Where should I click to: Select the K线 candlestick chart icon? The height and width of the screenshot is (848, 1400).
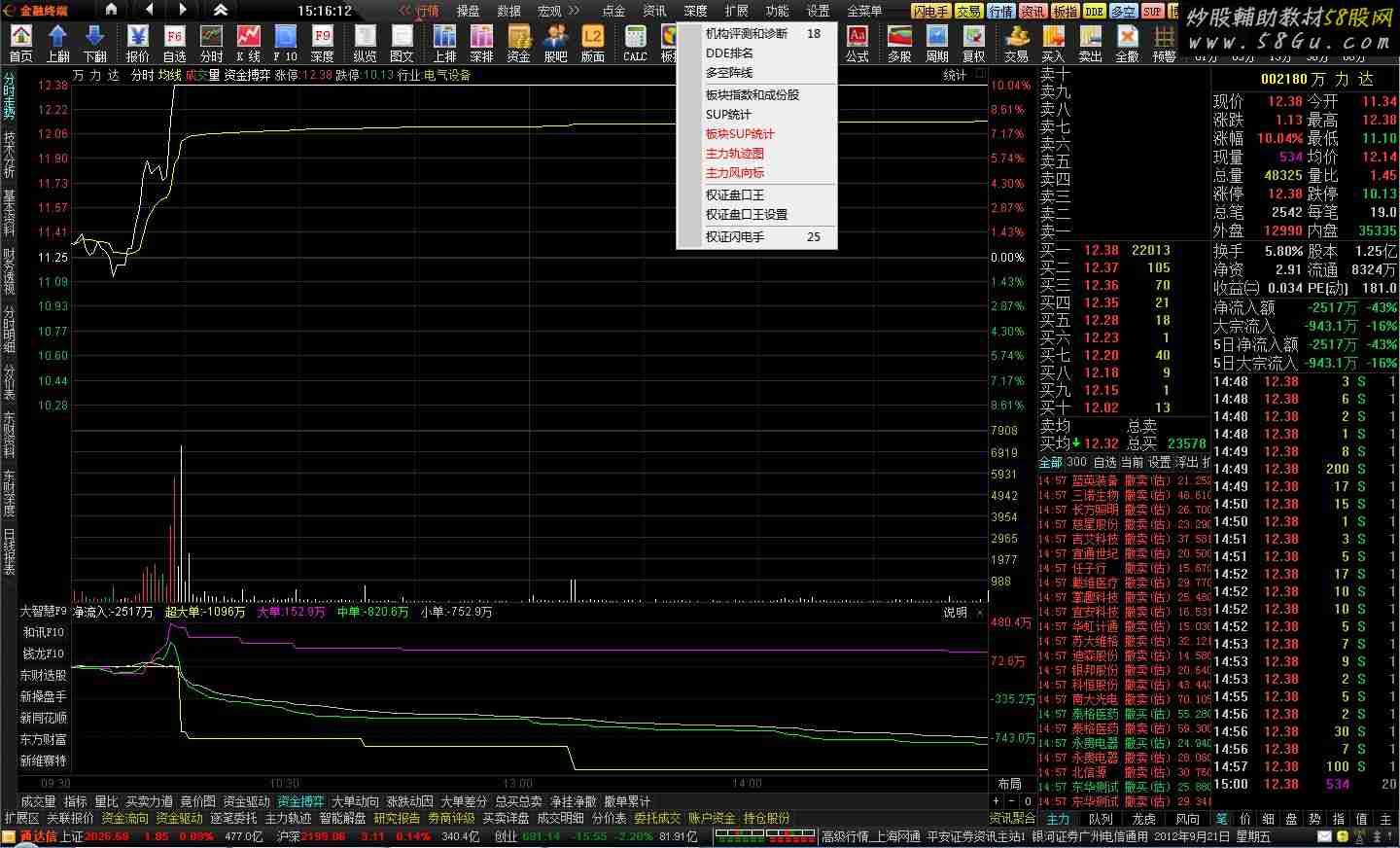pyautogui.click(x=249, y=44)
